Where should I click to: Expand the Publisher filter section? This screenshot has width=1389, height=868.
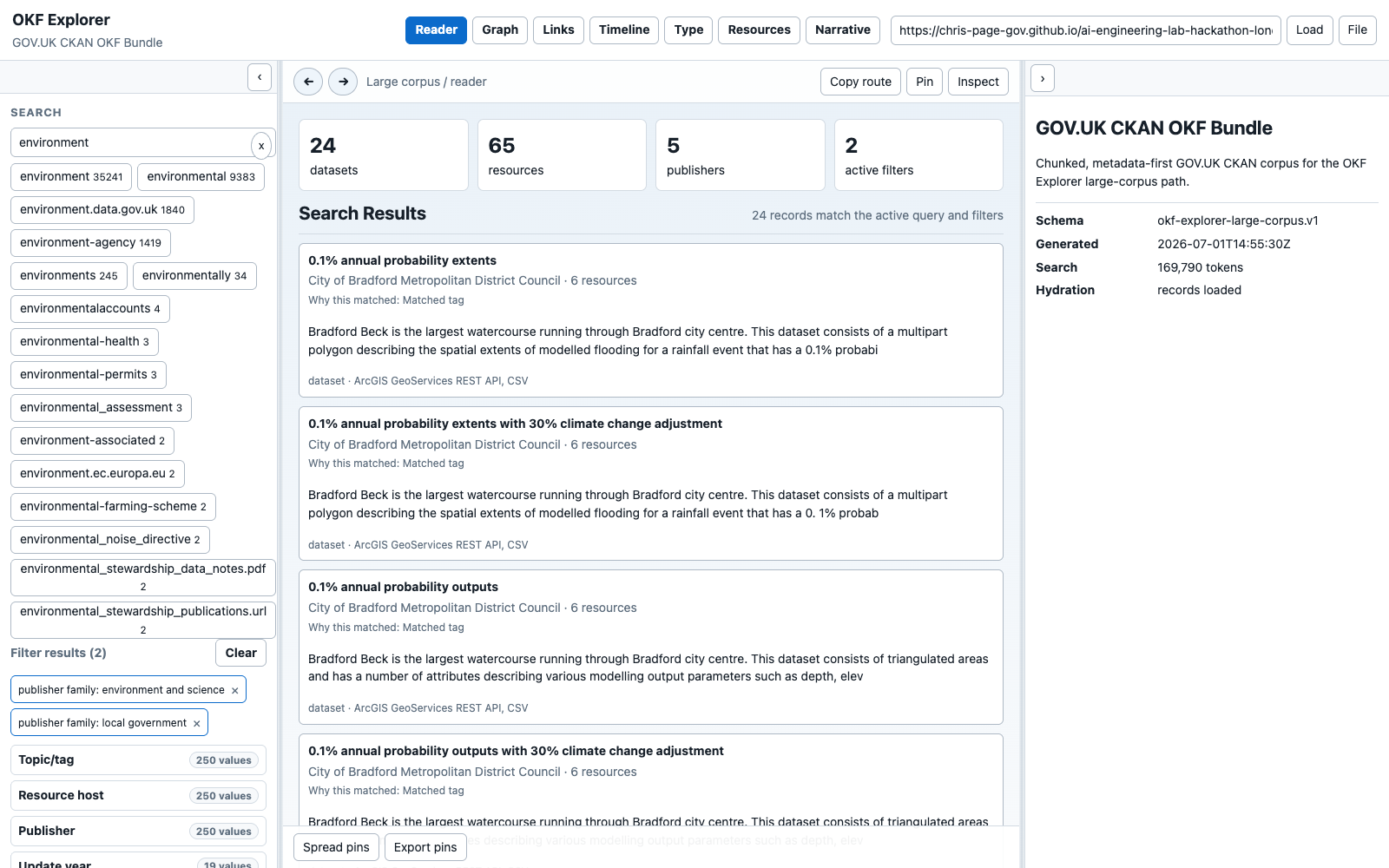(x=138, y=831)
